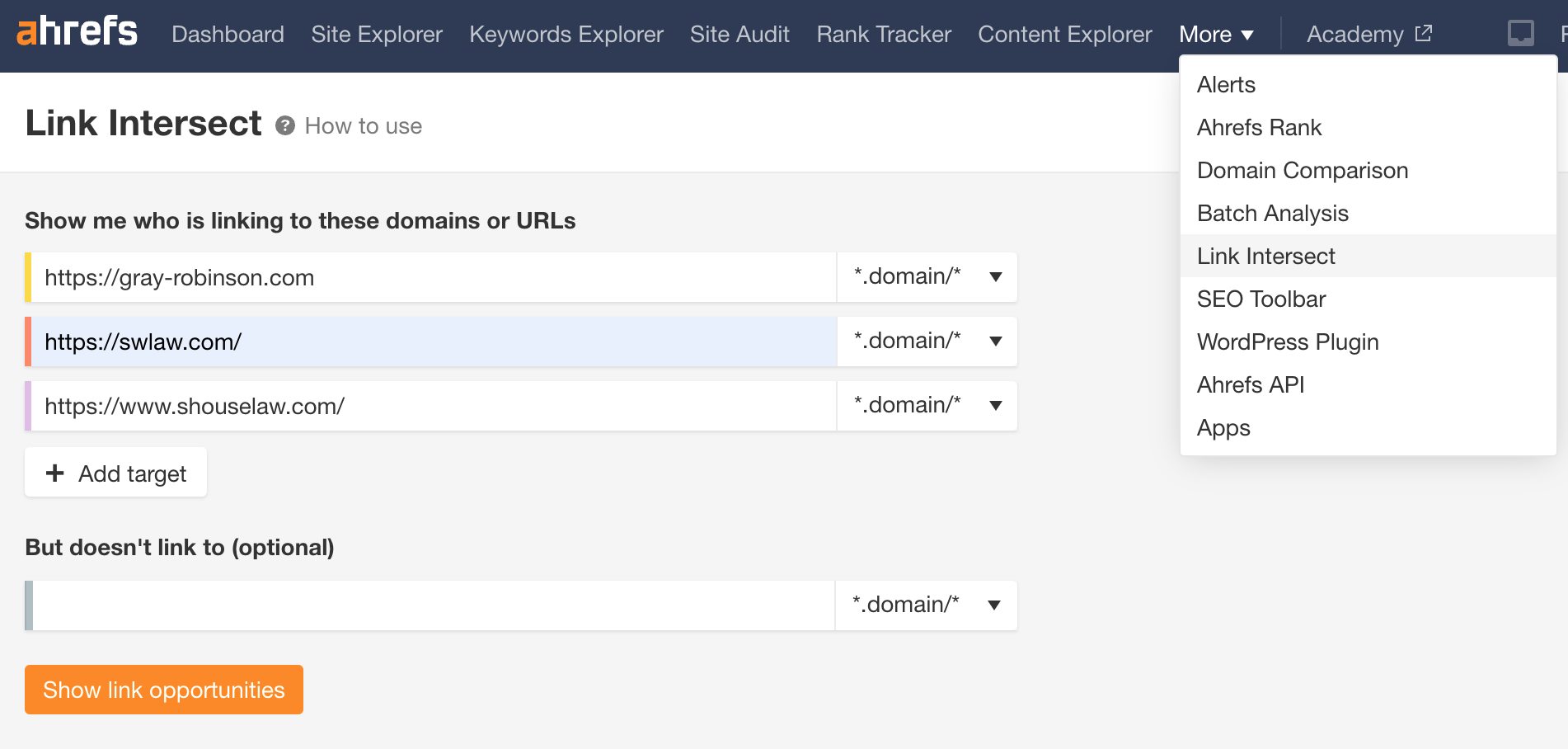
Task: Expand the *.domain/* dropdown for shouselaw.com
Action: point(995,406)
